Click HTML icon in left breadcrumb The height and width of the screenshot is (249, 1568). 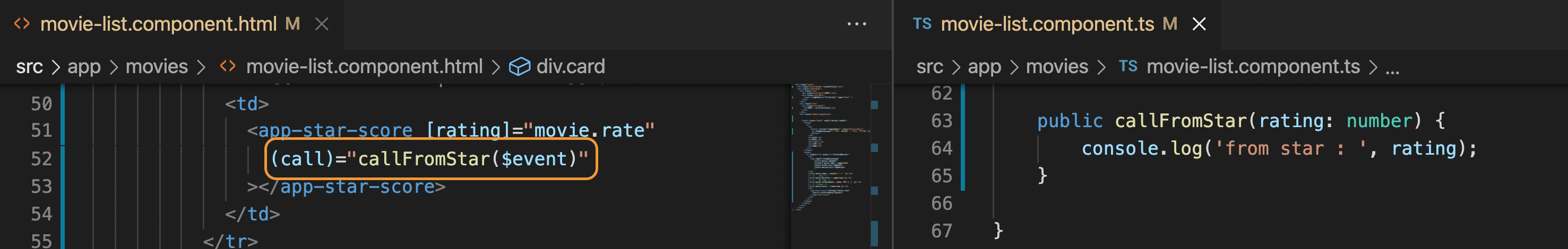point(228,66)
